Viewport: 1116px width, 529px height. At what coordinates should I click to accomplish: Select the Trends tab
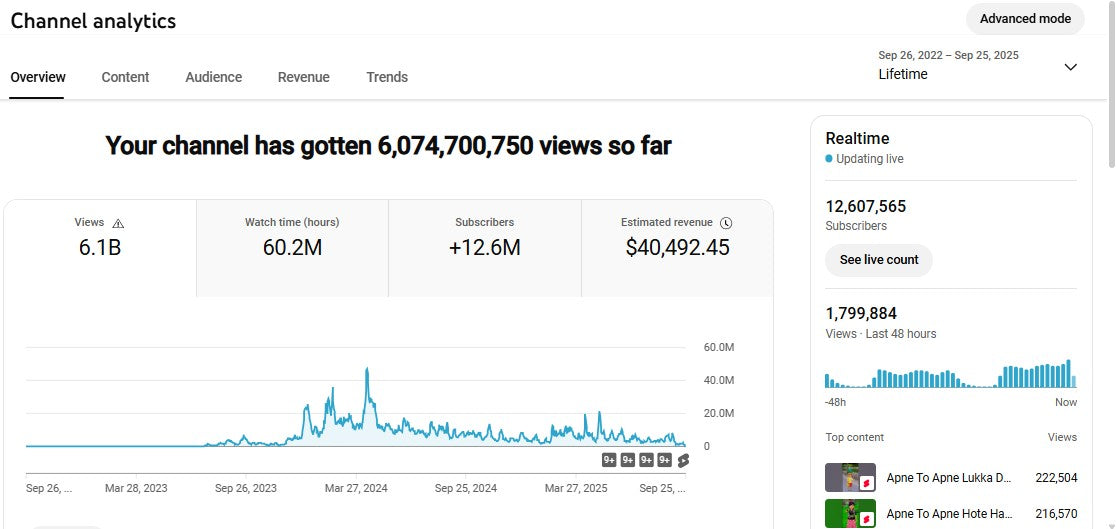[387, 77]
